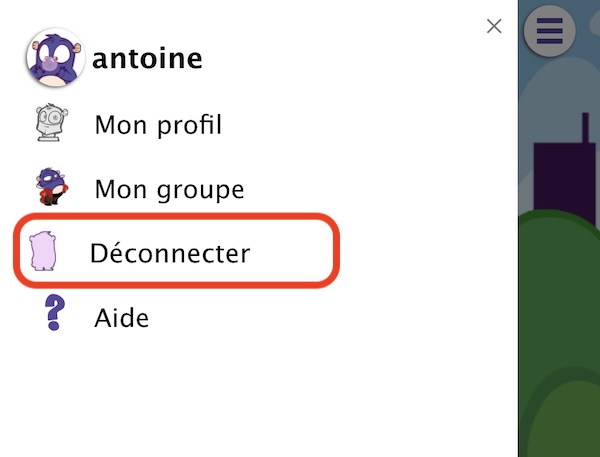
Task: Click the grey cloud left of hamburger button
Action: pyautogui.click(x=522, y=75)
